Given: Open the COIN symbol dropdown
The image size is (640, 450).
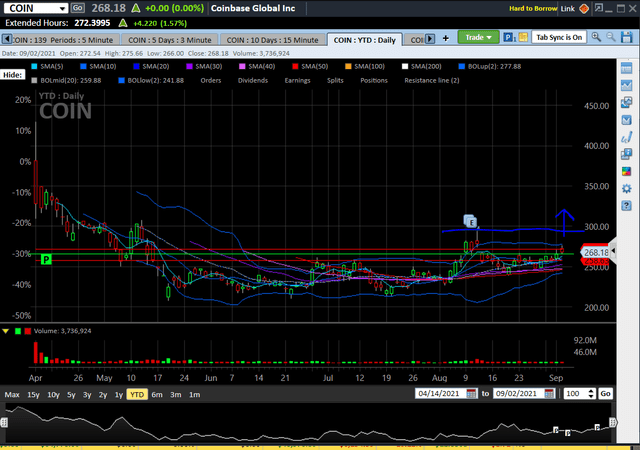Looking at the screenshot, I should pyautogui.click(x=62, y=9).
